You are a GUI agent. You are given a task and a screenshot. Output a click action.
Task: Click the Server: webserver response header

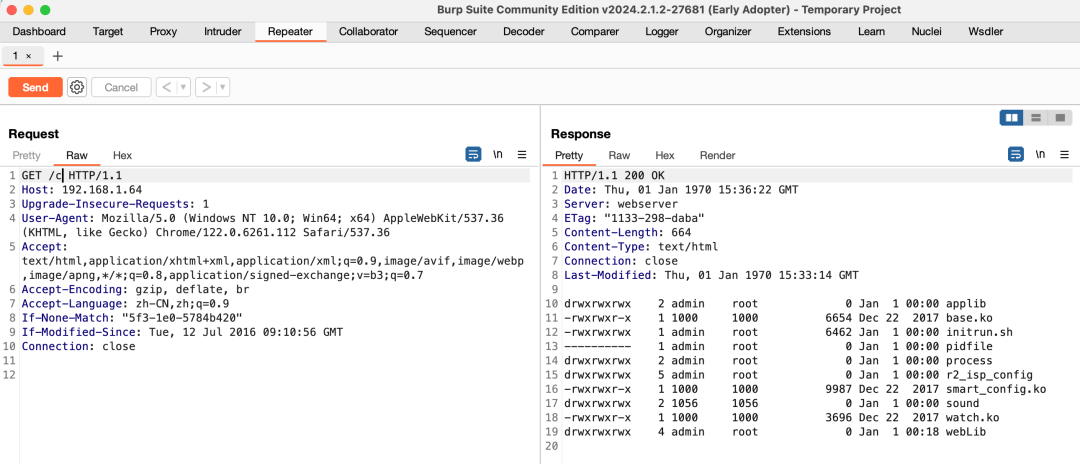pos(621,204)
